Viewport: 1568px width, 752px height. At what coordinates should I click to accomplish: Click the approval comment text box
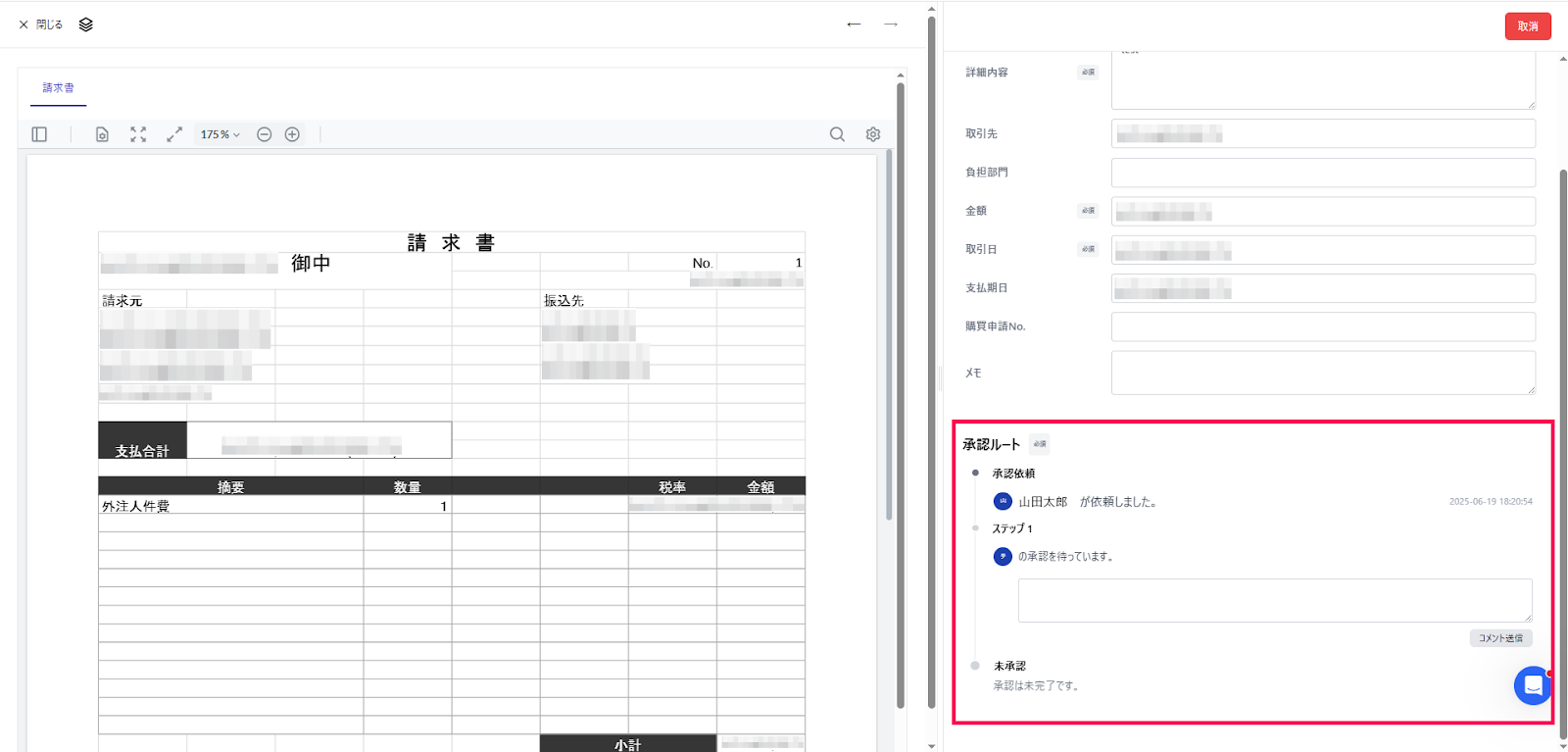coord(1275,600)
